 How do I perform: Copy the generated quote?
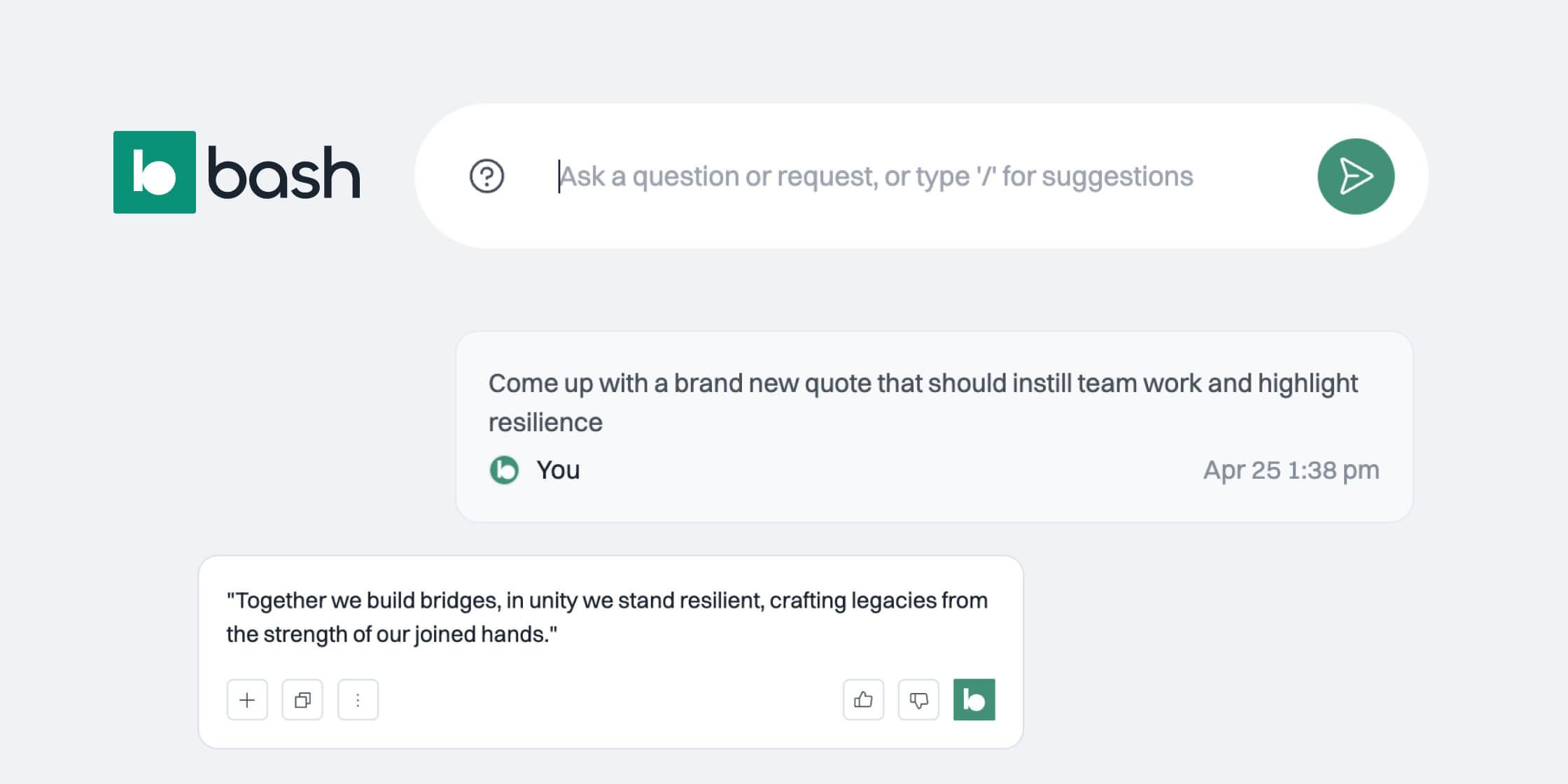(x=302, y=699)
